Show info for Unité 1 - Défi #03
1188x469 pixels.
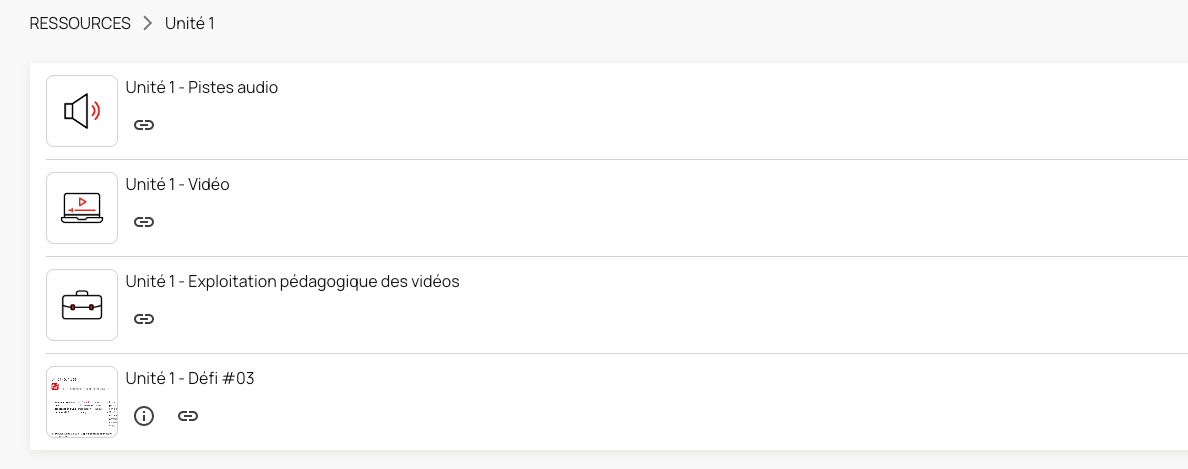144,416
